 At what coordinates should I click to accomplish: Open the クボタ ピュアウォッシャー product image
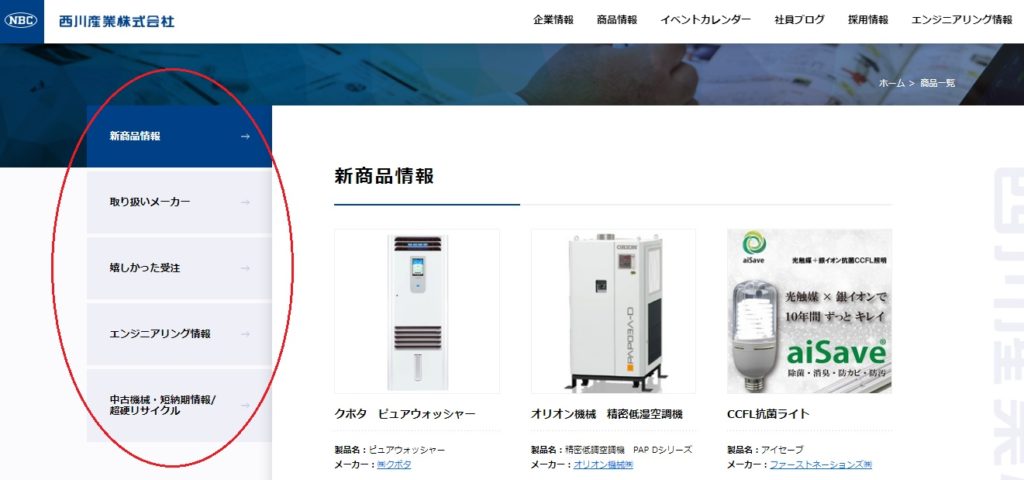click(417, 311)
